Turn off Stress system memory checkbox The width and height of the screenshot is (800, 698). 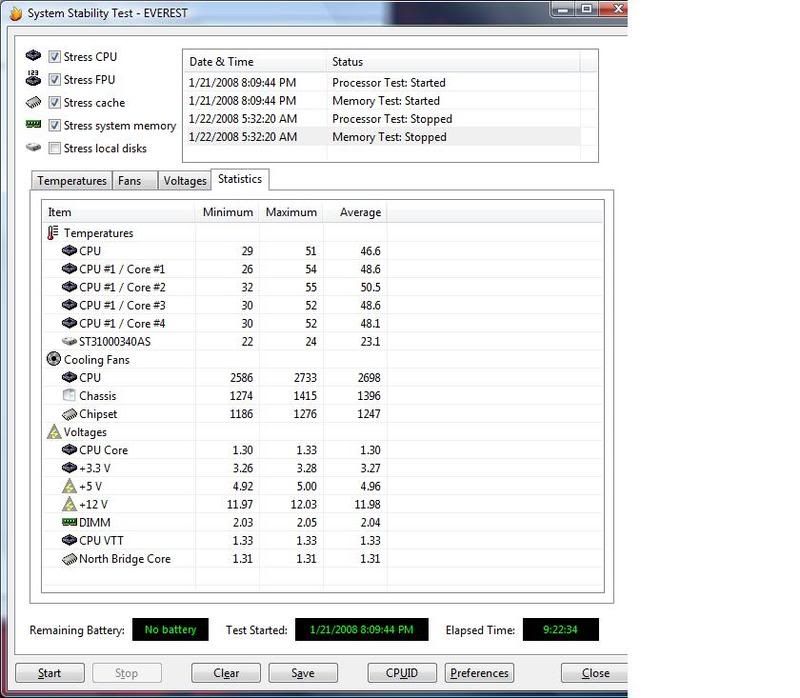coord(55,126)
